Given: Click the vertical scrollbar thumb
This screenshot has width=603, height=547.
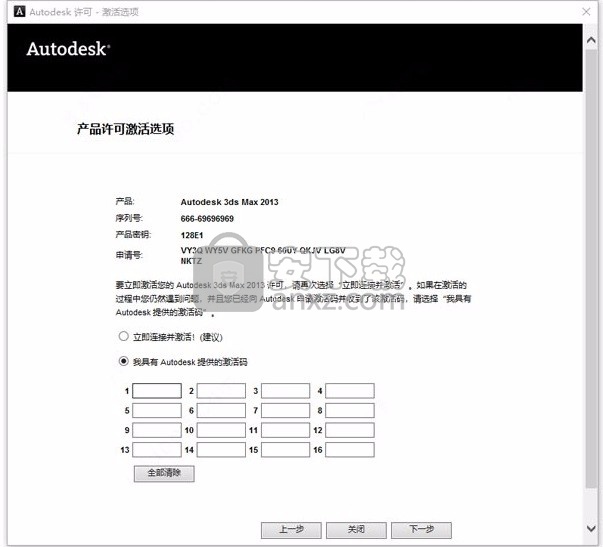Looking at the screenshot, I should tap(591, 269).
